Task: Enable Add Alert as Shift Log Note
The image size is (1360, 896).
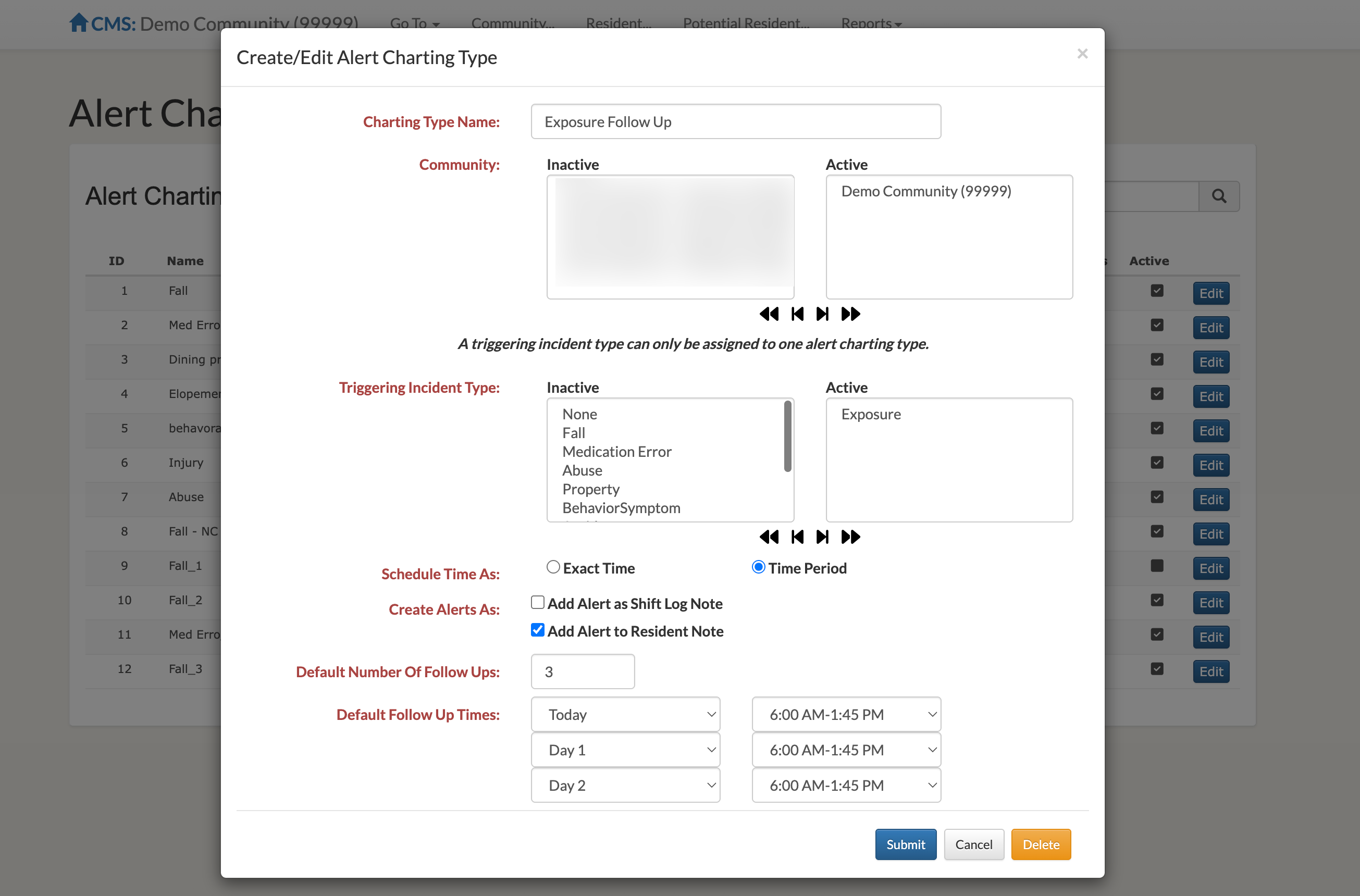Action: pos(537,602)
